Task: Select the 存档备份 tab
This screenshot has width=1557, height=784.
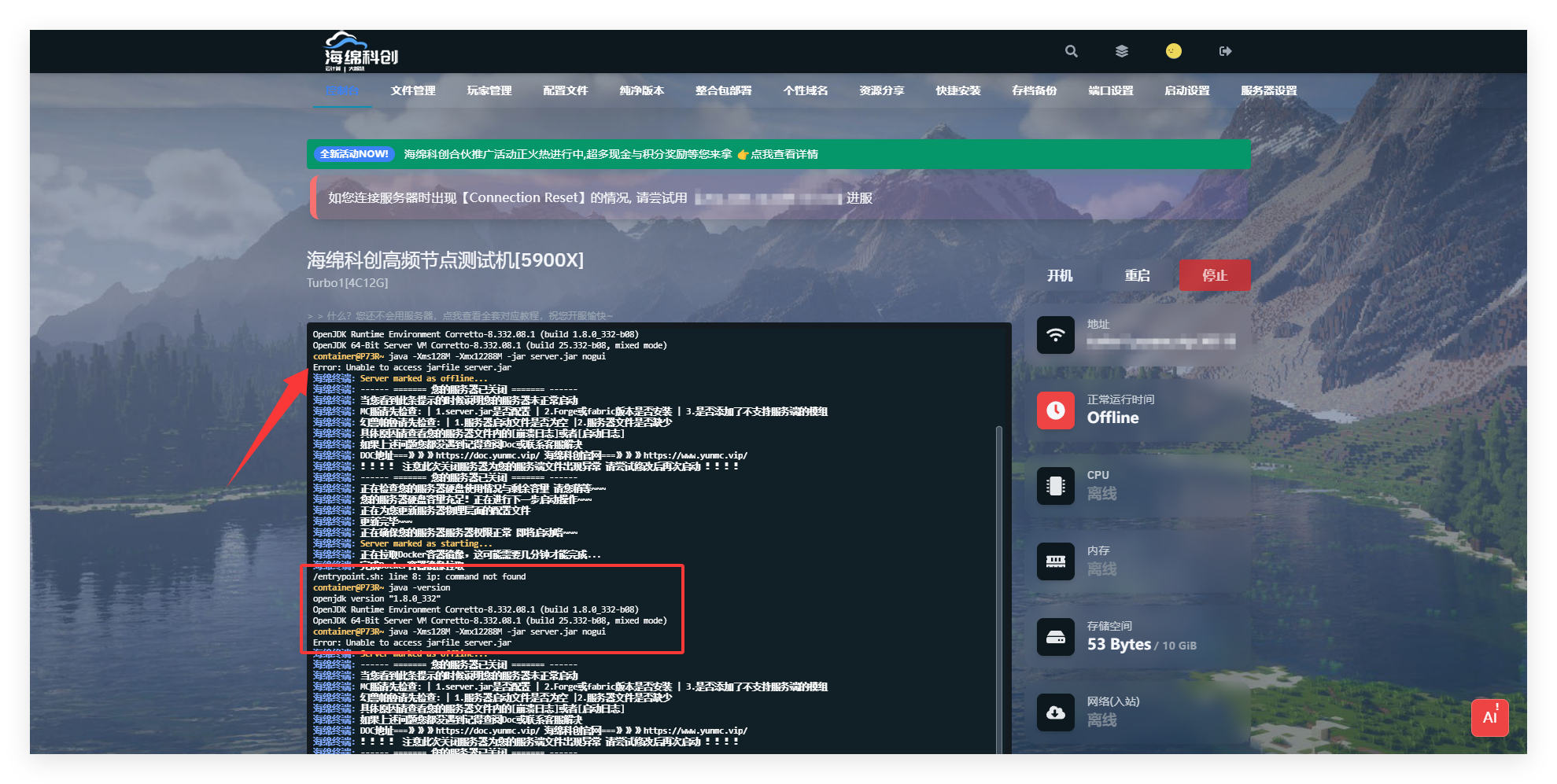Action: pos(1035,90)
